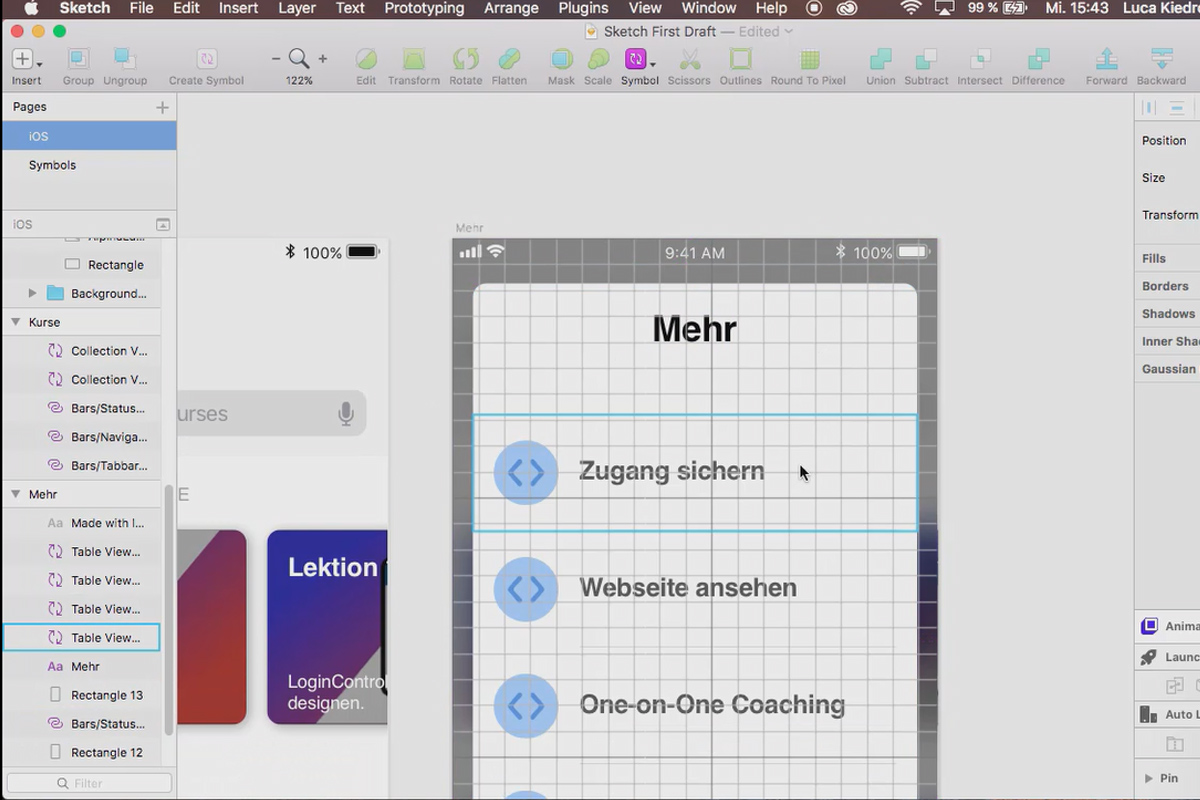Click the Group toolbar icon
This screenshot has height=800, width=1200.
[78, 59]
